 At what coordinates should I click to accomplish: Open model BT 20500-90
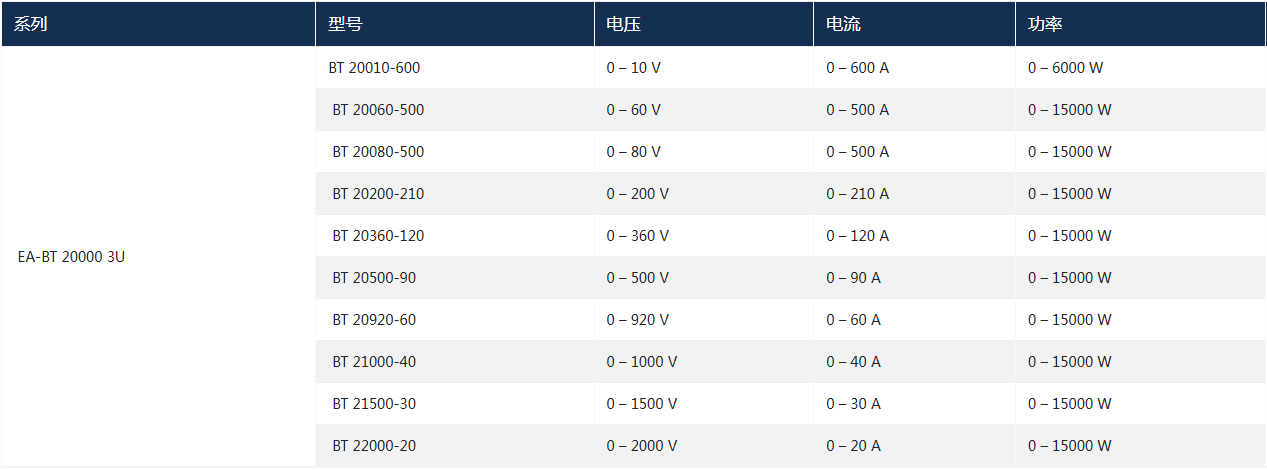[x=374, y=278]
